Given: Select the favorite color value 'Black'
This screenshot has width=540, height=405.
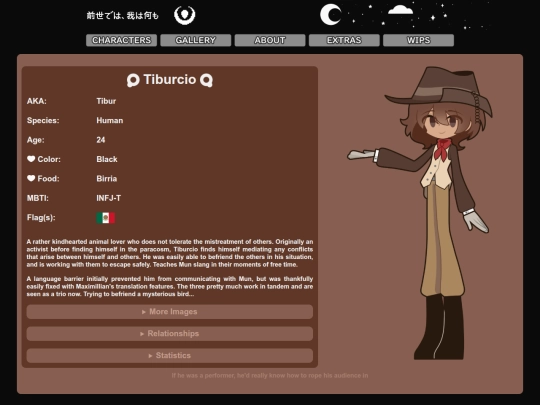Looking at the screenshot, I should (x=107, y=159).
